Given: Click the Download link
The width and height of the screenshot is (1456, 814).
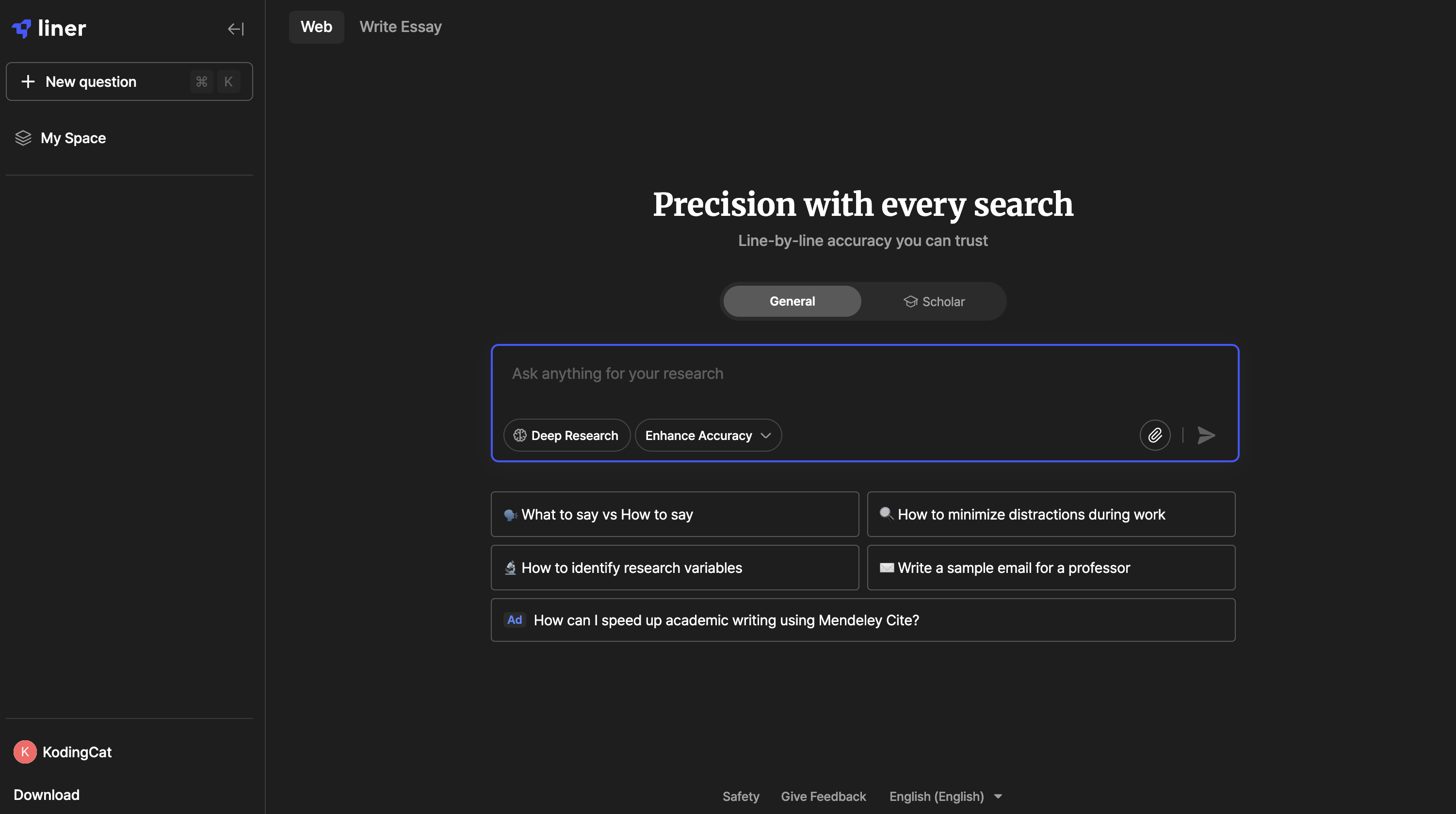Looking at the screenshot, I should click(47, 794).
